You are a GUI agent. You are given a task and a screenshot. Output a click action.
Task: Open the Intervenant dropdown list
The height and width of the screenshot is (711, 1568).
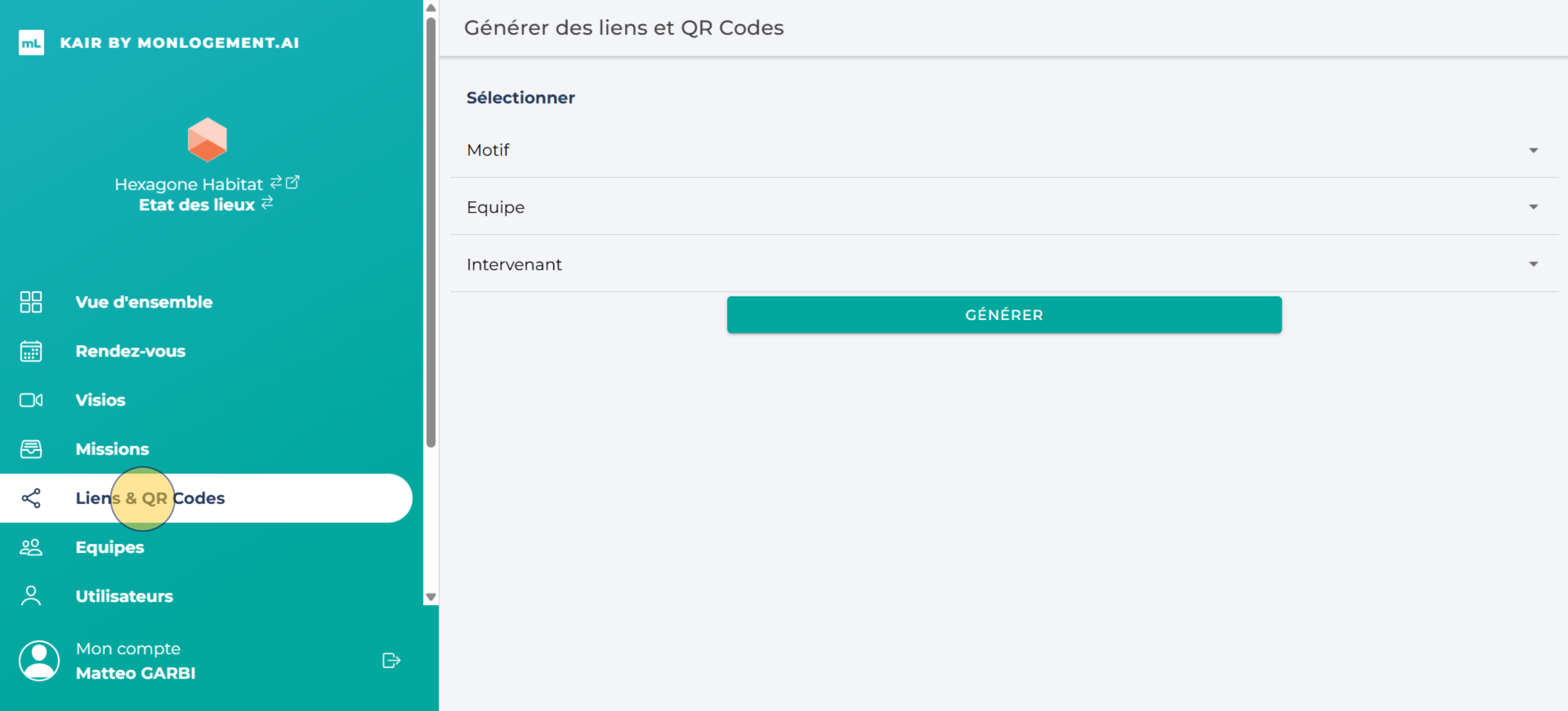point(1003,264)
